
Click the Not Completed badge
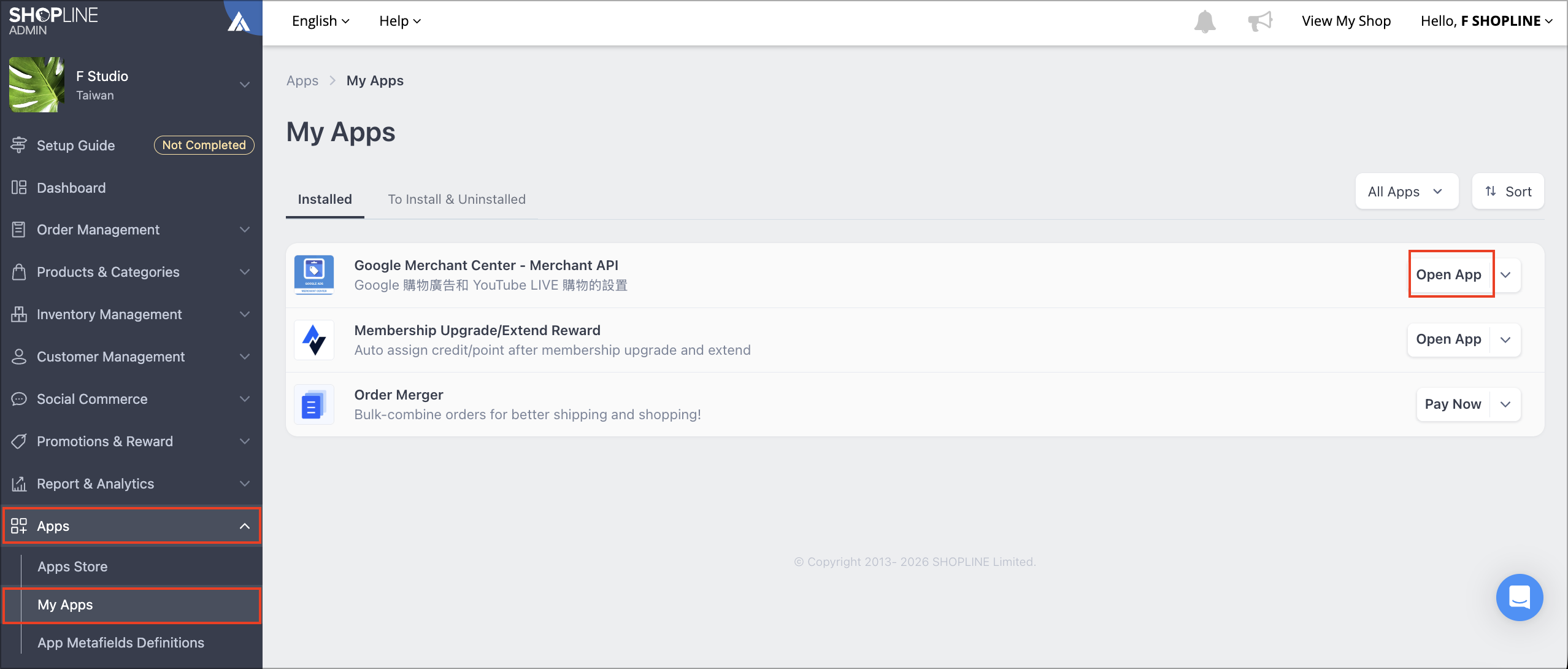click(x=204, y=145)
